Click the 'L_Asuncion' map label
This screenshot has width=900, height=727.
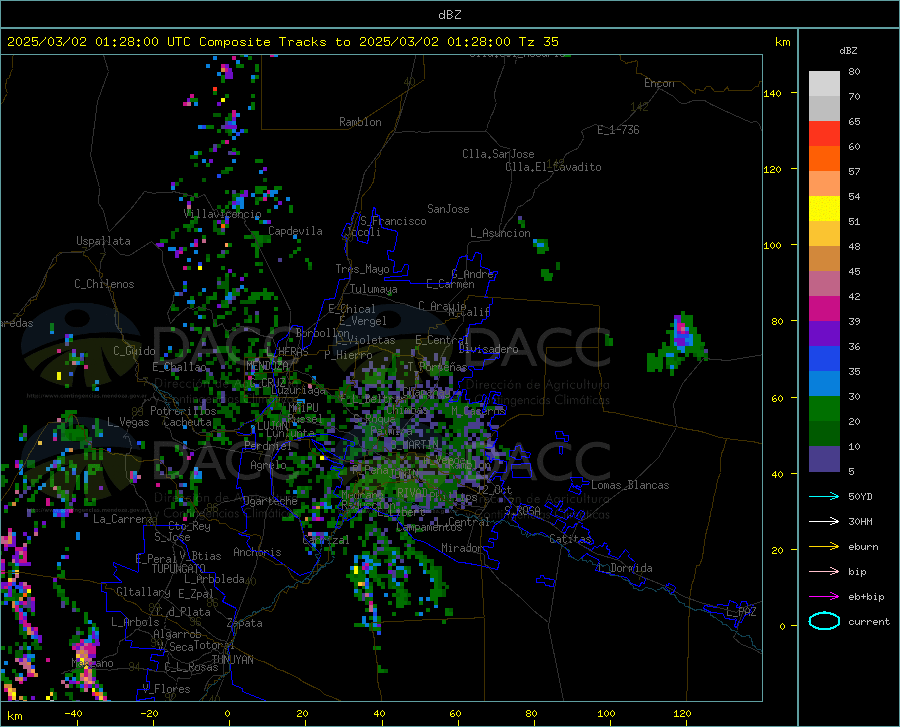point(500,233)
